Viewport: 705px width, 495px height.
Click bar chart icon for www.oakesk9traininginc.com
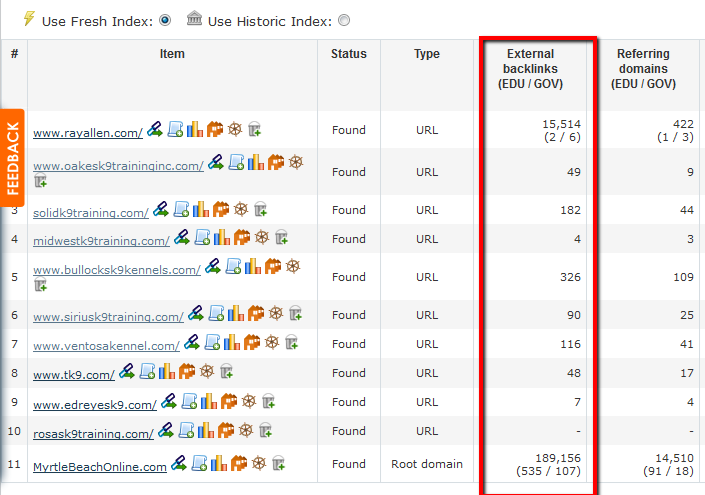click(256, 162)
